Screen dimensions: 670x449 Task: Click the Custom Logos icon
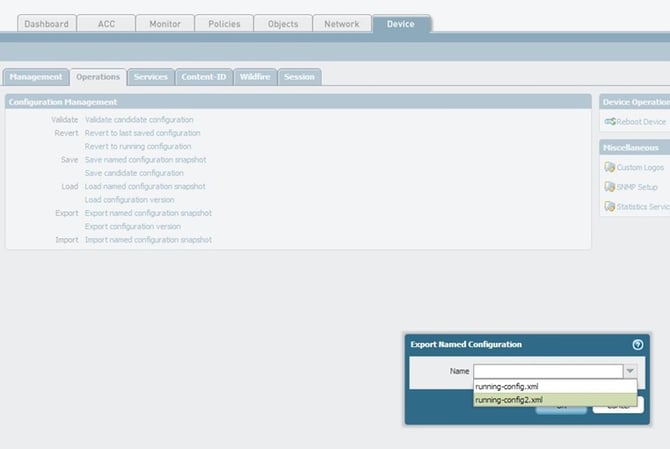pyautogui.click(x=609, y=167)
